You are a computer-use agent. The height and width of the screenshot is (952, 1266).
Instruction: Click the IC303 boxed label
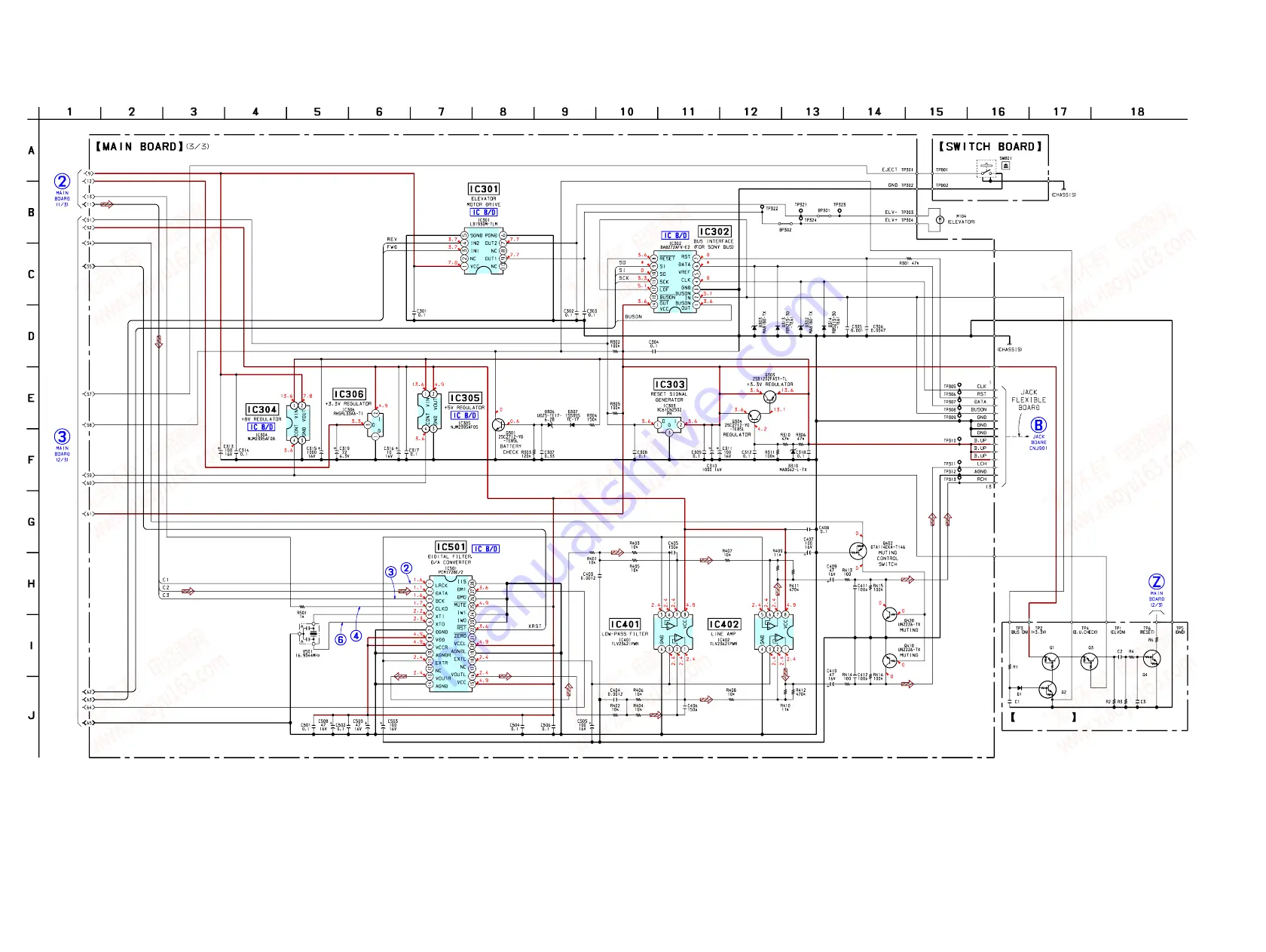[x=670, y=384]
